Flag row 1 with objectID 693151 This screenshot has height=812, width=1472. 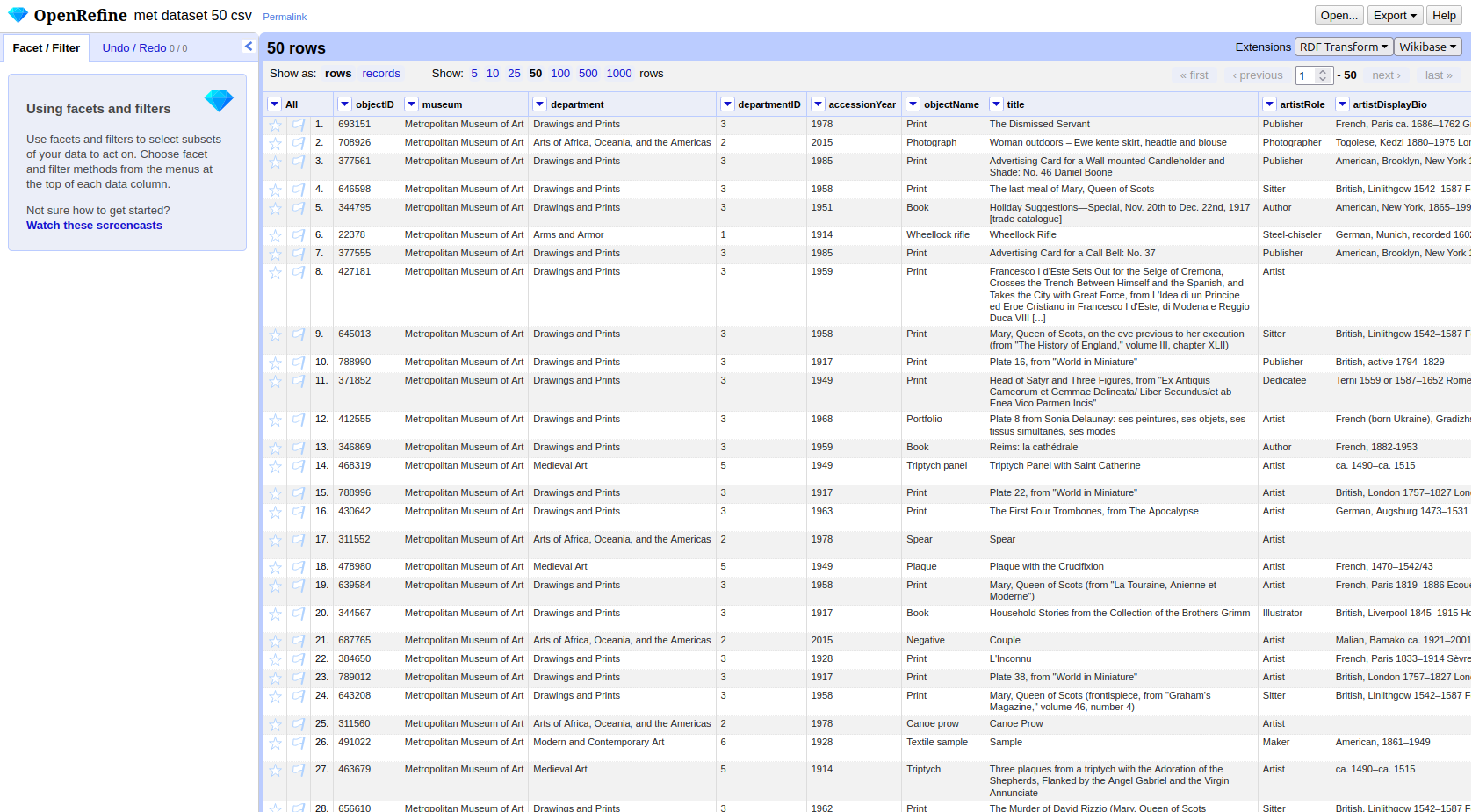299,125
